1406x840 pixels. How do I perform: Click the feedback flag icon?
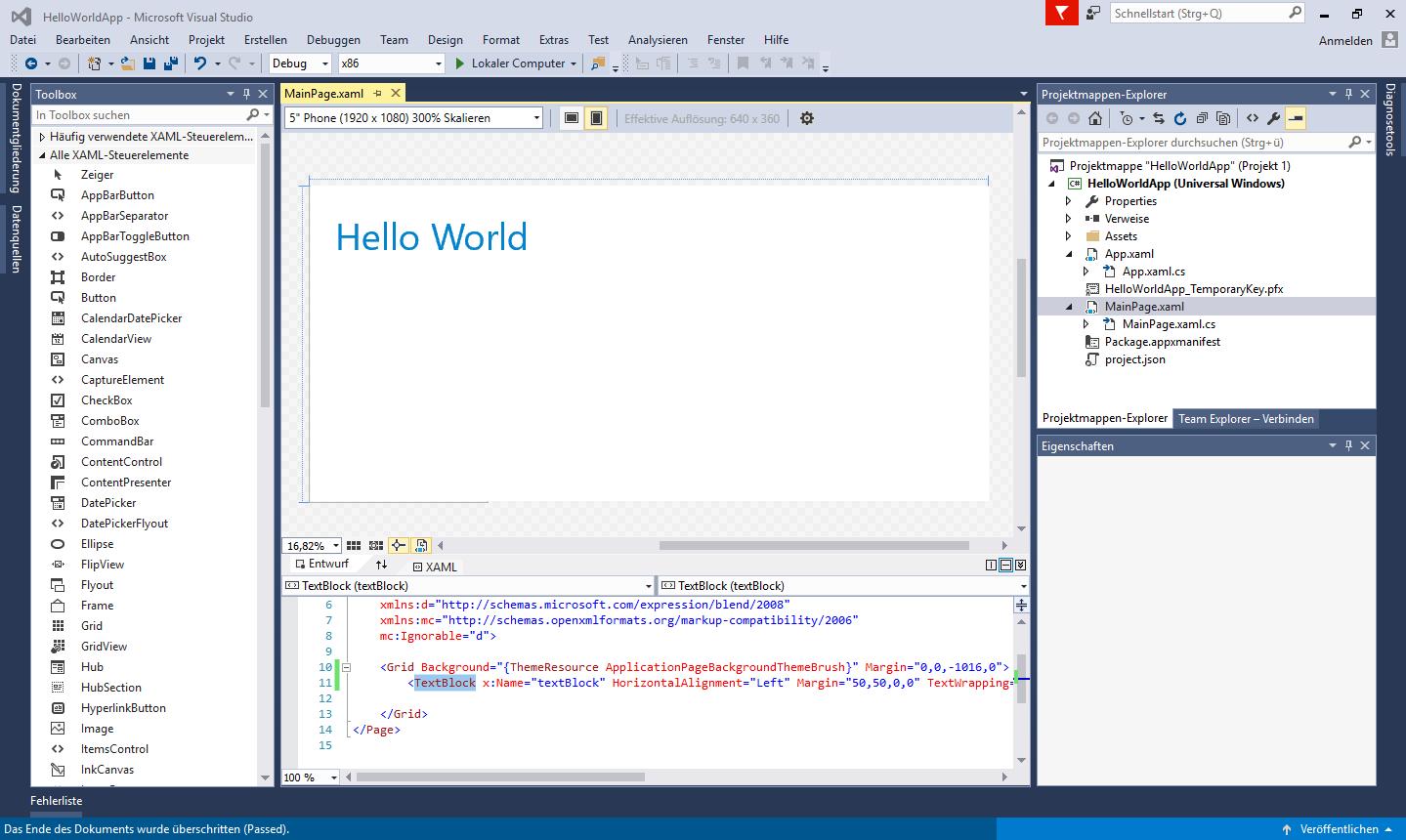(x=1060, y=13)
